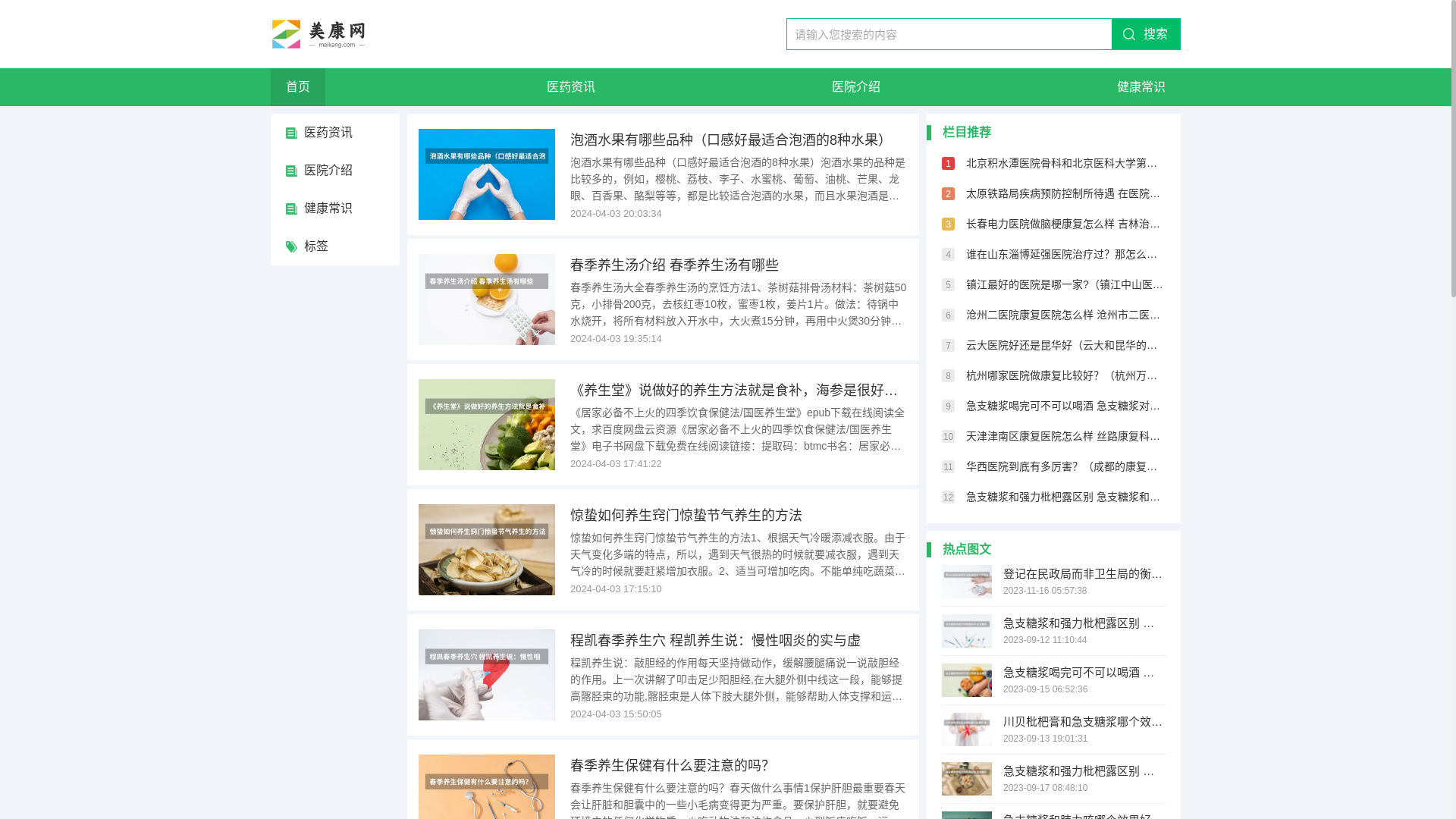1456x819 pixels.
Task: Click timestamp 2024-04-03 17:41:22
Action: click(616, 464)
